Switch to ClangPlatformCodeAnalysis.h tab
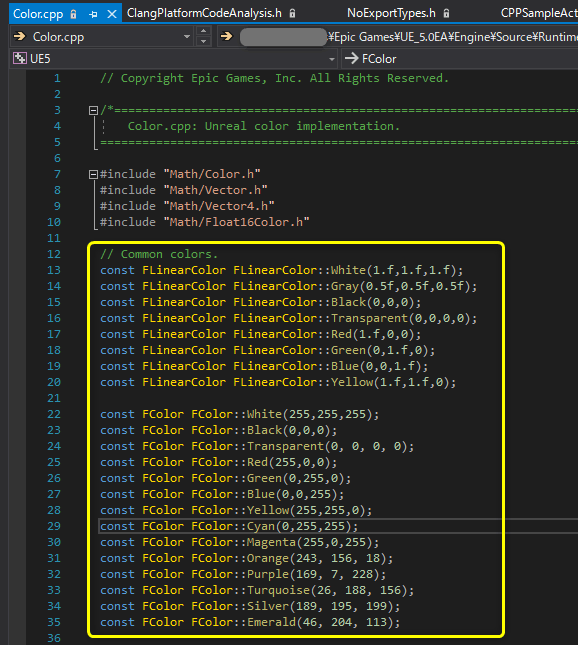This screenshot has height=645, width=578. pos(204,13)
